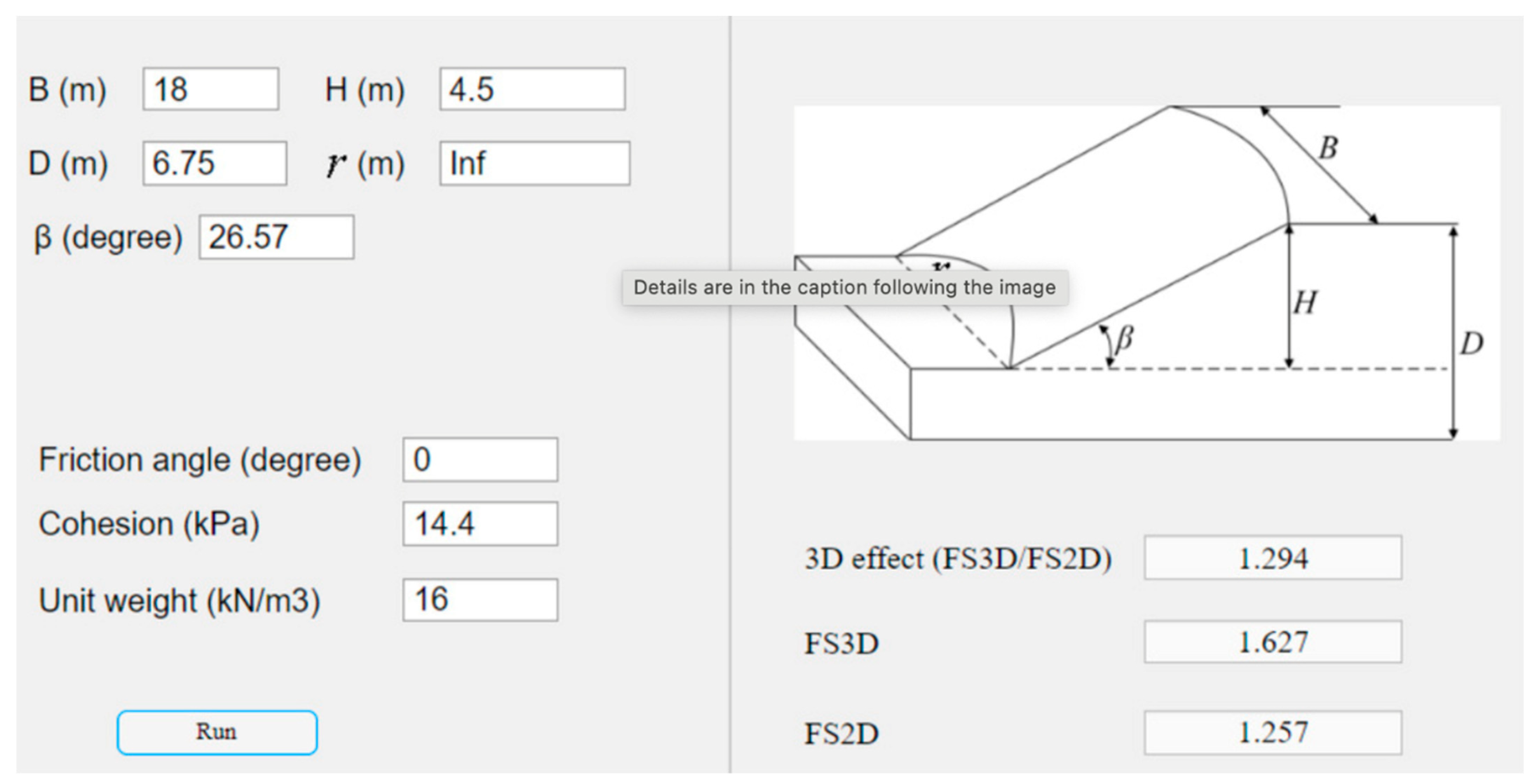This screenshot has height=784, width=1539.
Task: Click the B (m) input field
Action: coord(210,89)
